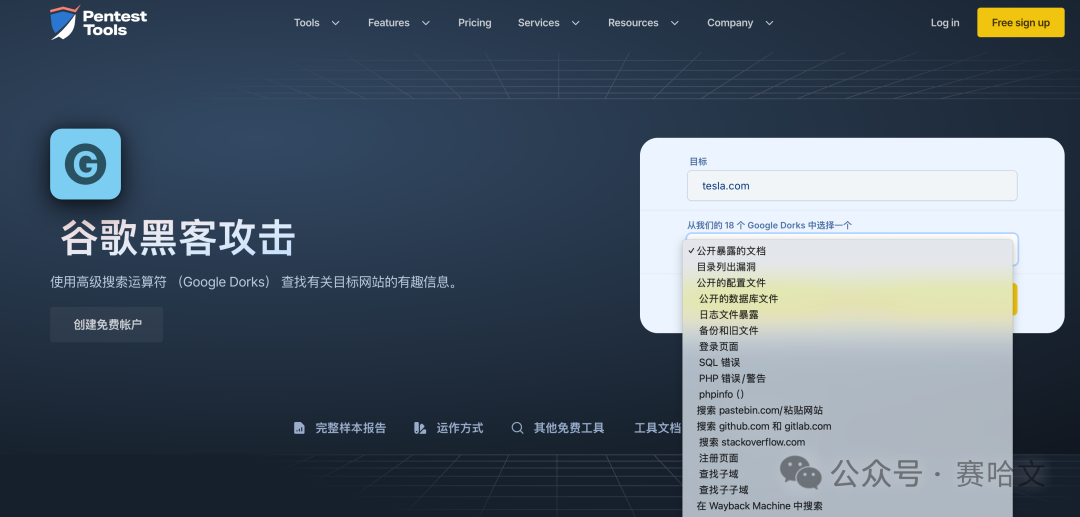Choose the 查找子域 option

click(847, 474)
